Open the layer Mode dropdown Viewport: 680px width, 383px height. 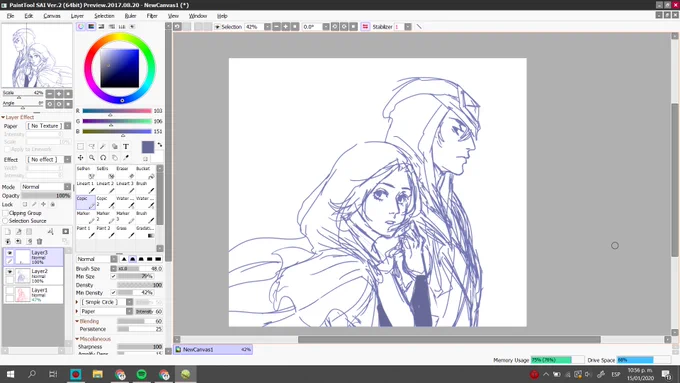[x=68, y=187]
